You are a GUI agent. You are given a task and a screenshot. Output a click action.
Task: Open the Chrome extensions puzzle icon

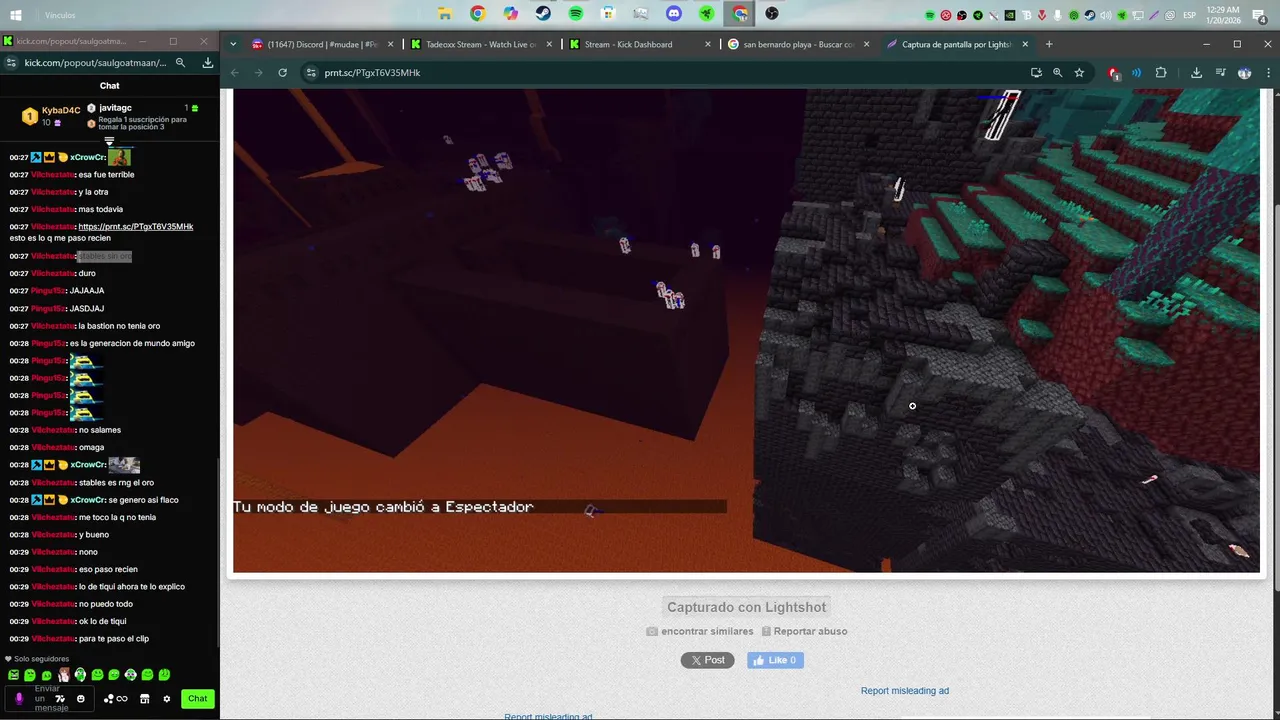pyautogui.click(x=1161, y=72)
